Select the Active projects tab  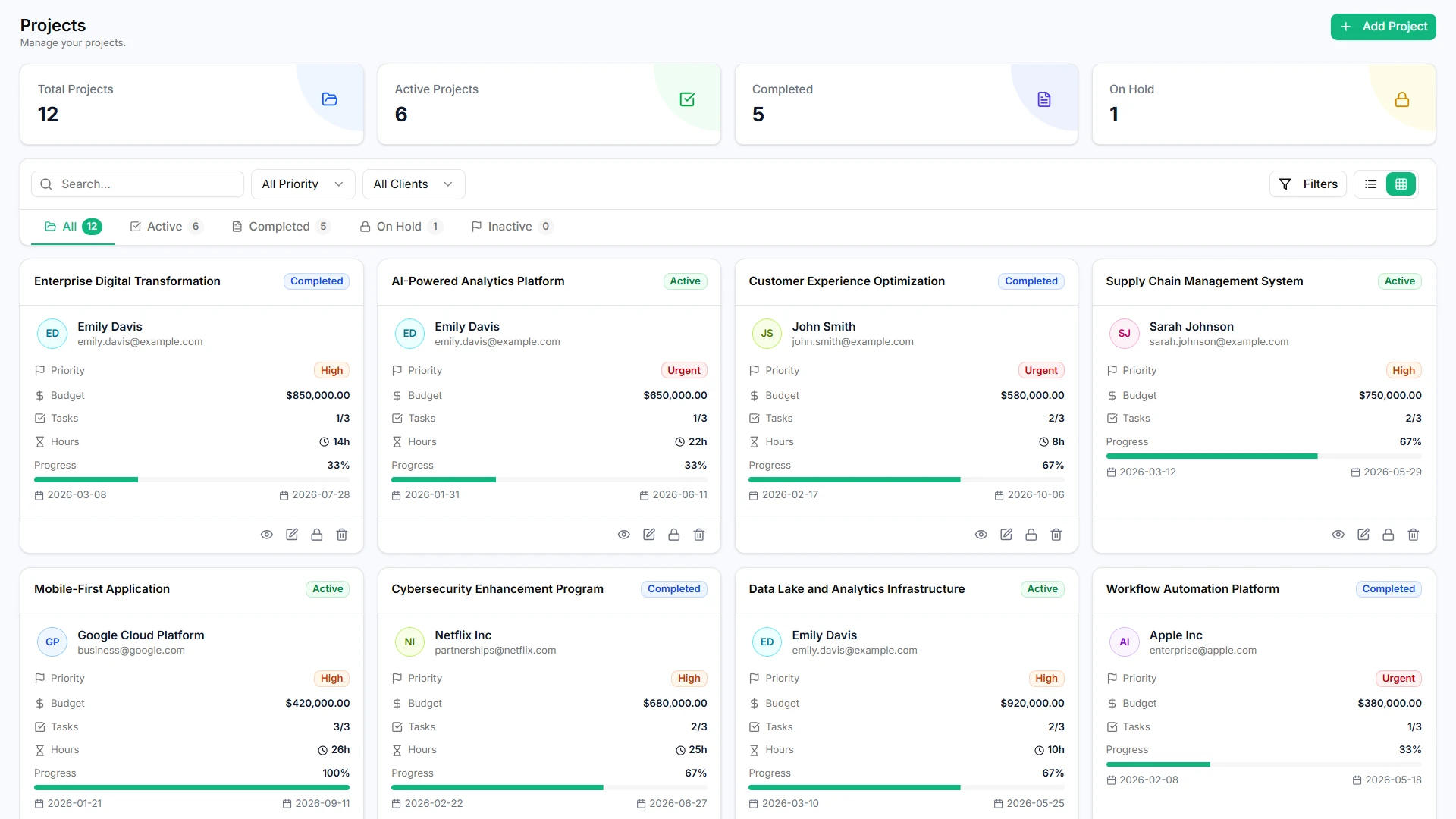[x=165, y=227]
